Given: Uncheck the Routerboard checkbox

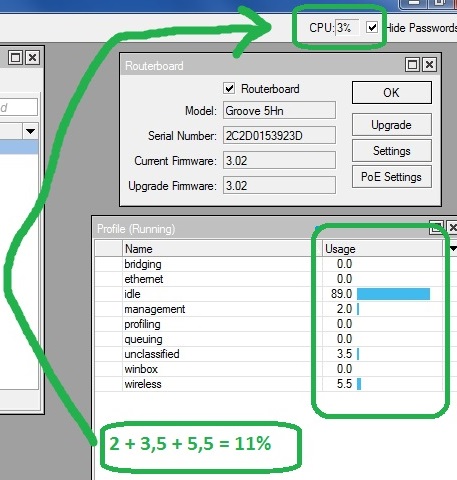Looking at the screenshot, I should (229, 88).
